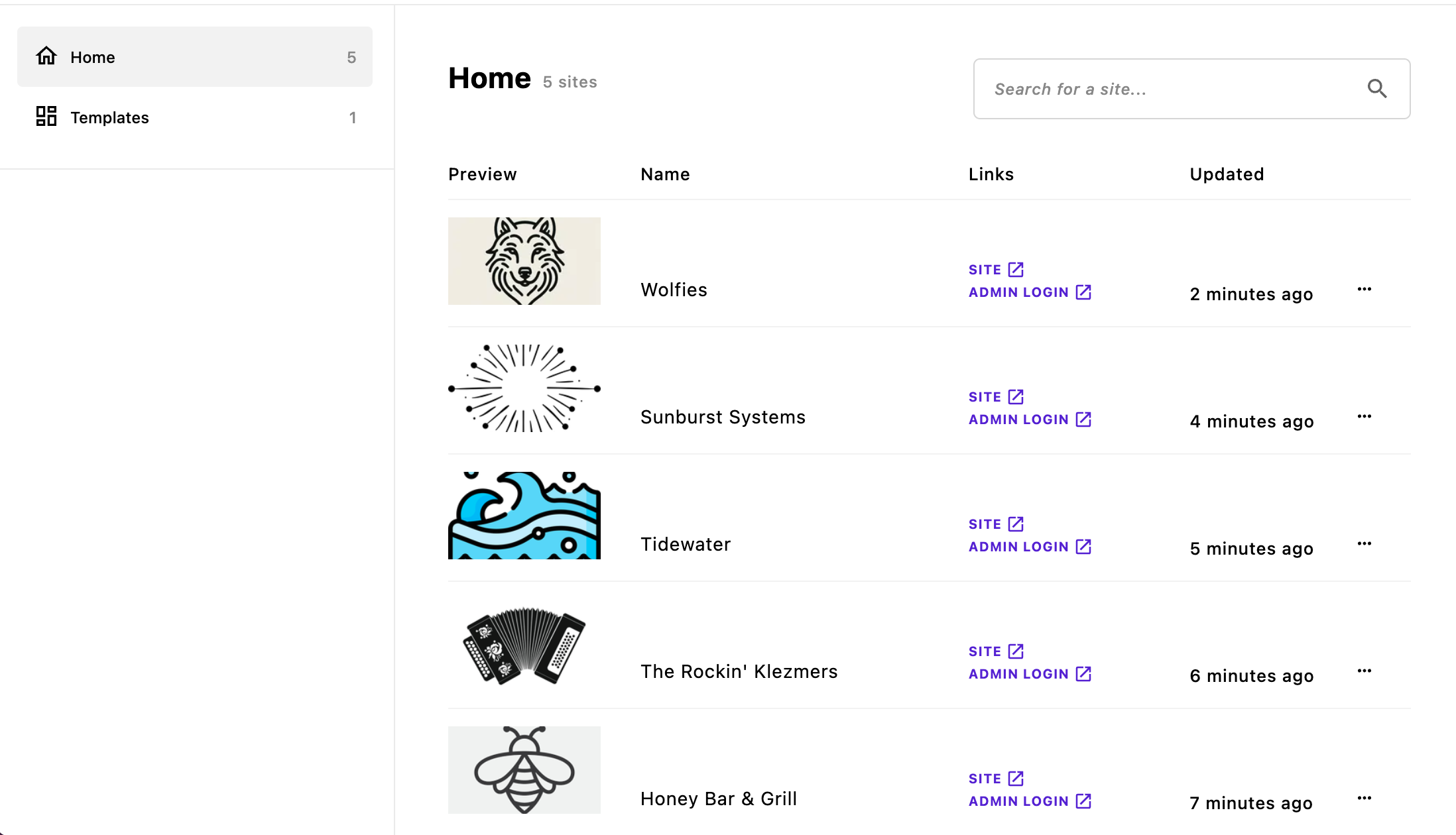Click the Templates grid icon in sidebar
This screenshot has width=1456, height=835.
point(45,117)
